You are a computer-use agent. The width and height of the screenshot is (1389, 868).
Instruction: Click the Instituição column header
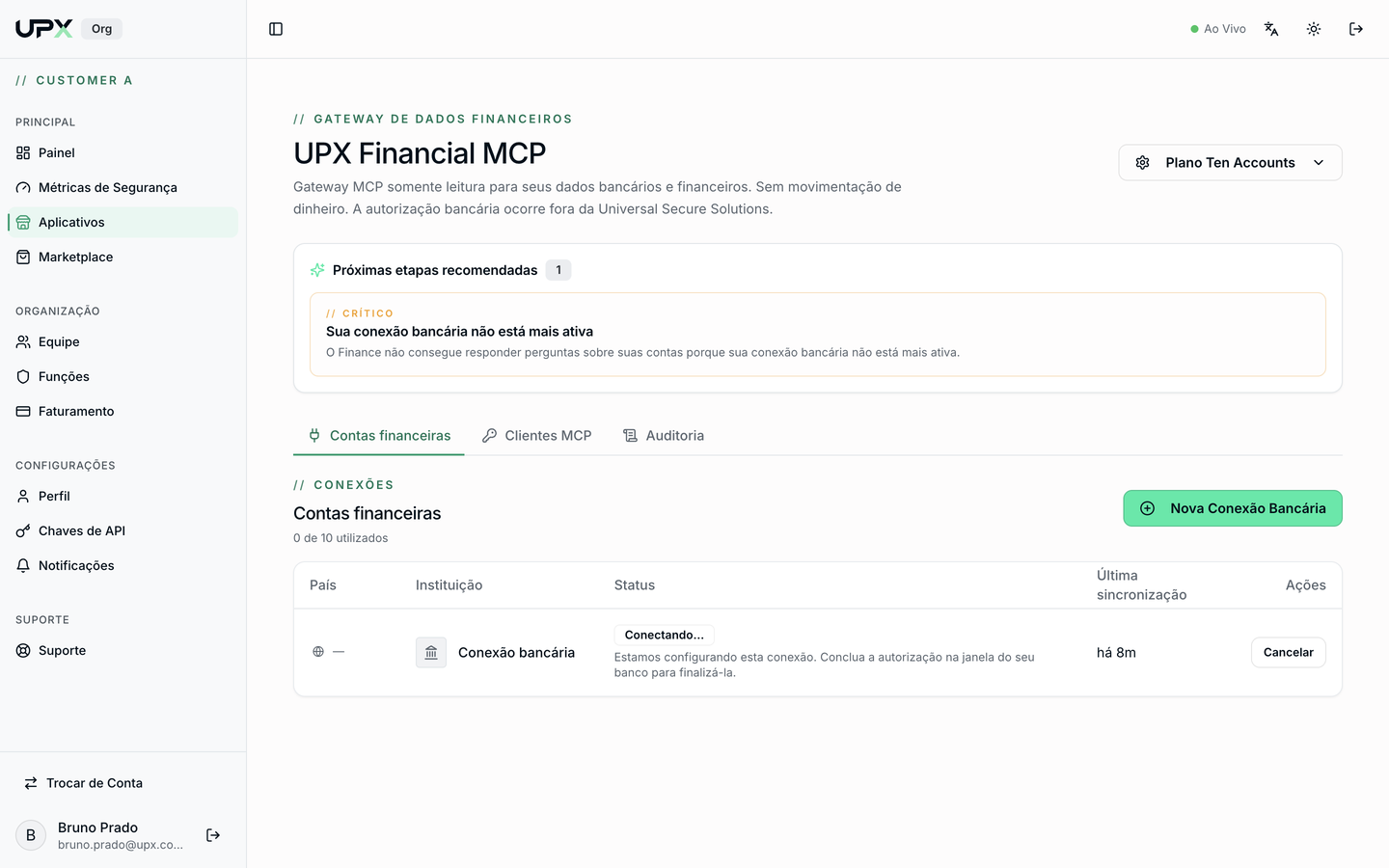coord(449,585)
